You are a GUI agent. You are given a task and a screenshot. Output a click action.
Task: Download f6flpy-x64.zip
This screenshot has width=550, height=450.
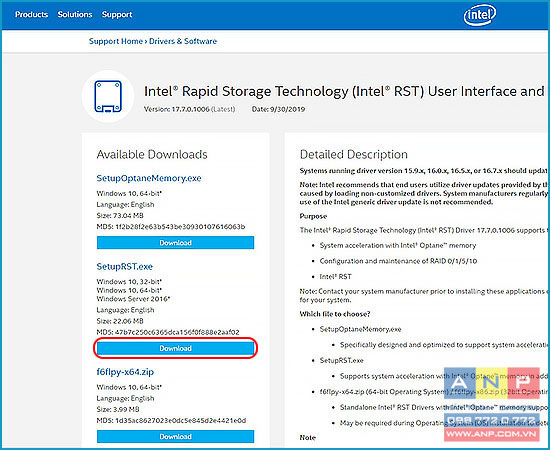click(175, 437)
